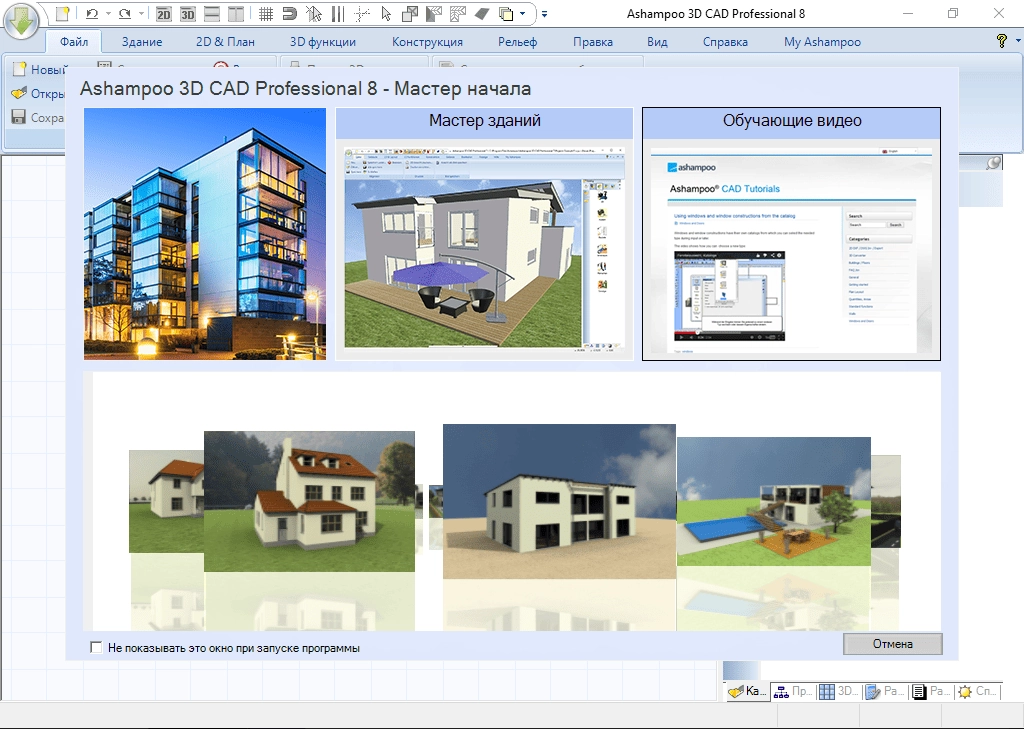The height and width of the screenshot is (729, 1024).
Task: Open the Мастер зданий wizard tile
Action: (485, 234)
